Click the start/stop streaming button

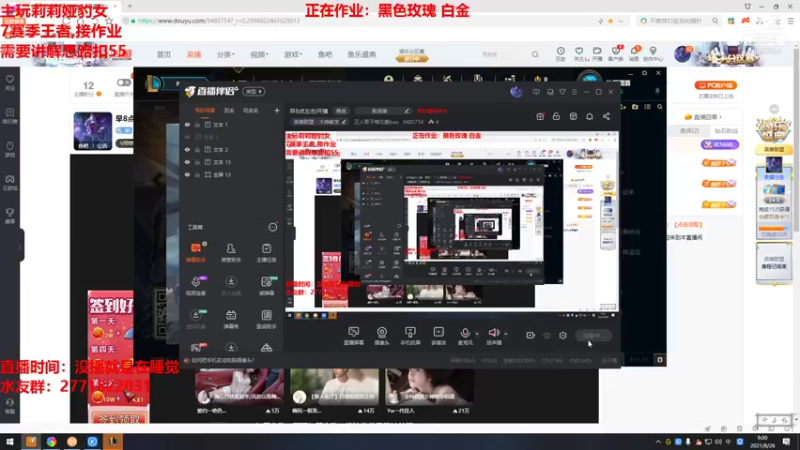click(593, 335)
